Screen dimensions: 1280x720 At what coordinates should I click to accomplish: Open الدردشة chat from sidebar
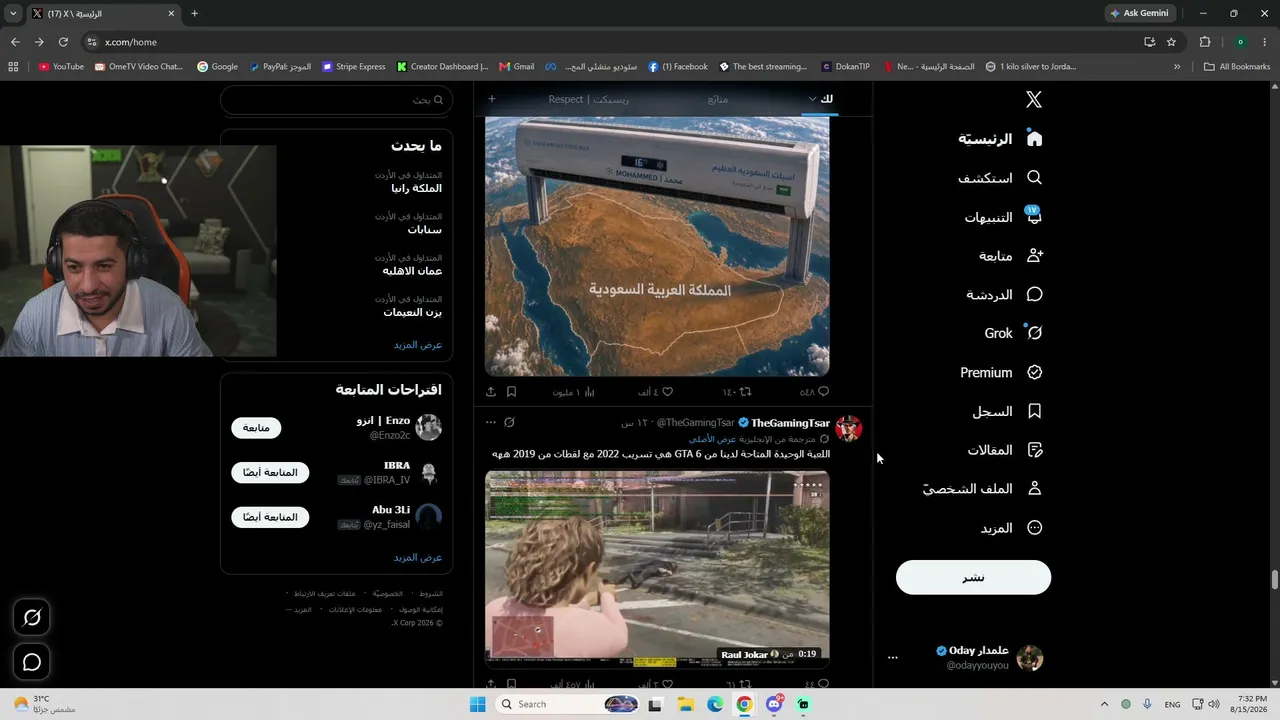pos(1004,295)
